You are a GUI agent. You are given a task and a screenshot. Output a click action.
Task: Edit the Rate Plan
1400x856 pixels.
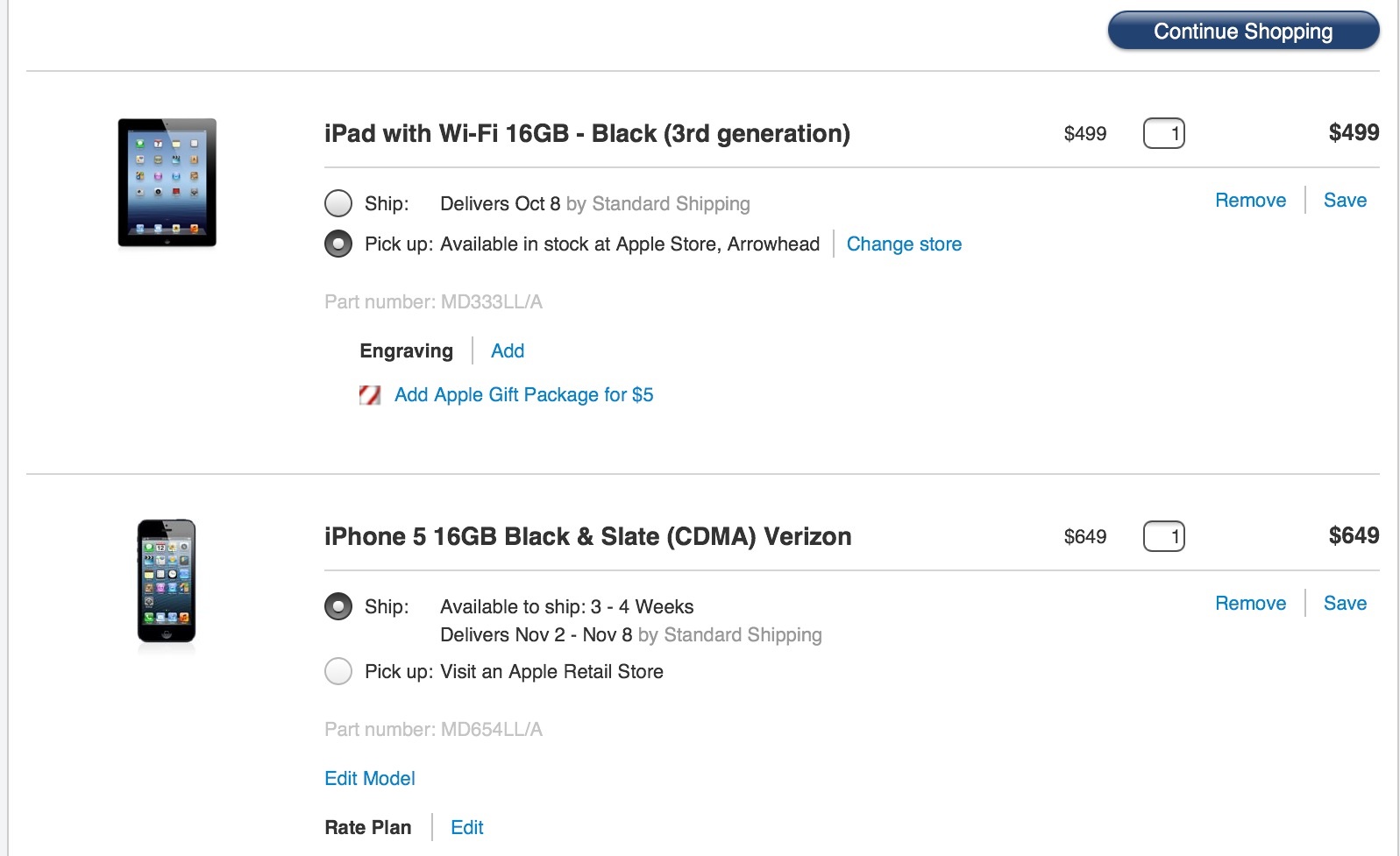click(467, 827)
